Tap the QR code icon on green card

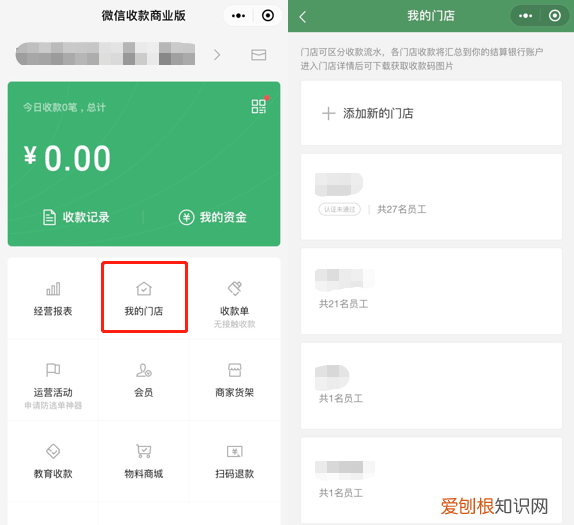[258, 107]
